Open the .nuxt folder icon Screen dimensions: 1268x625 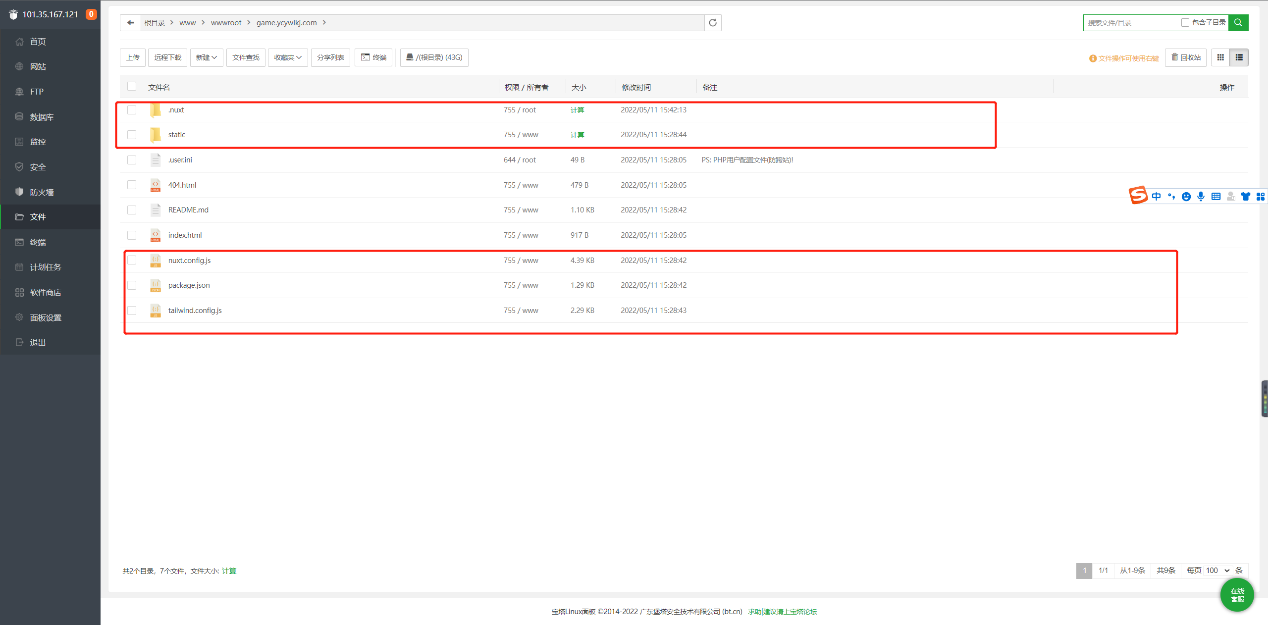pyautogui.click(x=155, y=110)
